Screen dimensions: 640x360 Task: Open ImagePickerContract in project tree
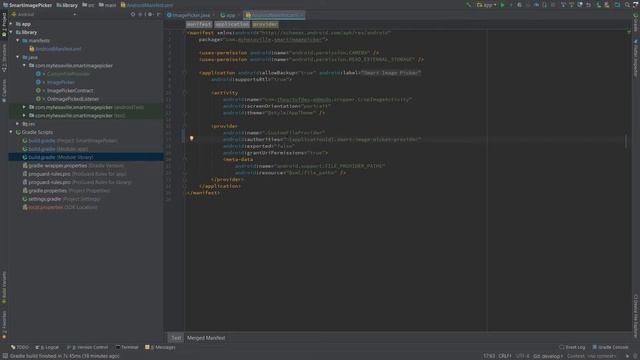[69, 91]
